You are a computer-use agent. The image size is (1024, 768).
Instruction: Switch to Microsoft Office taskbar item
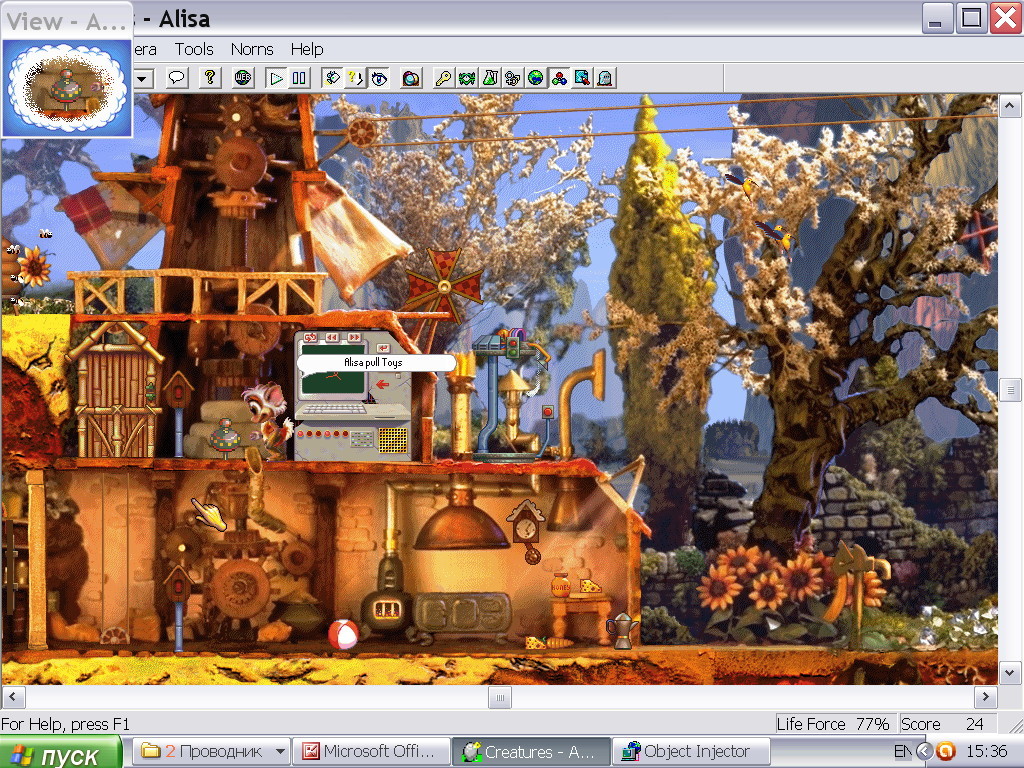point(371,751)
